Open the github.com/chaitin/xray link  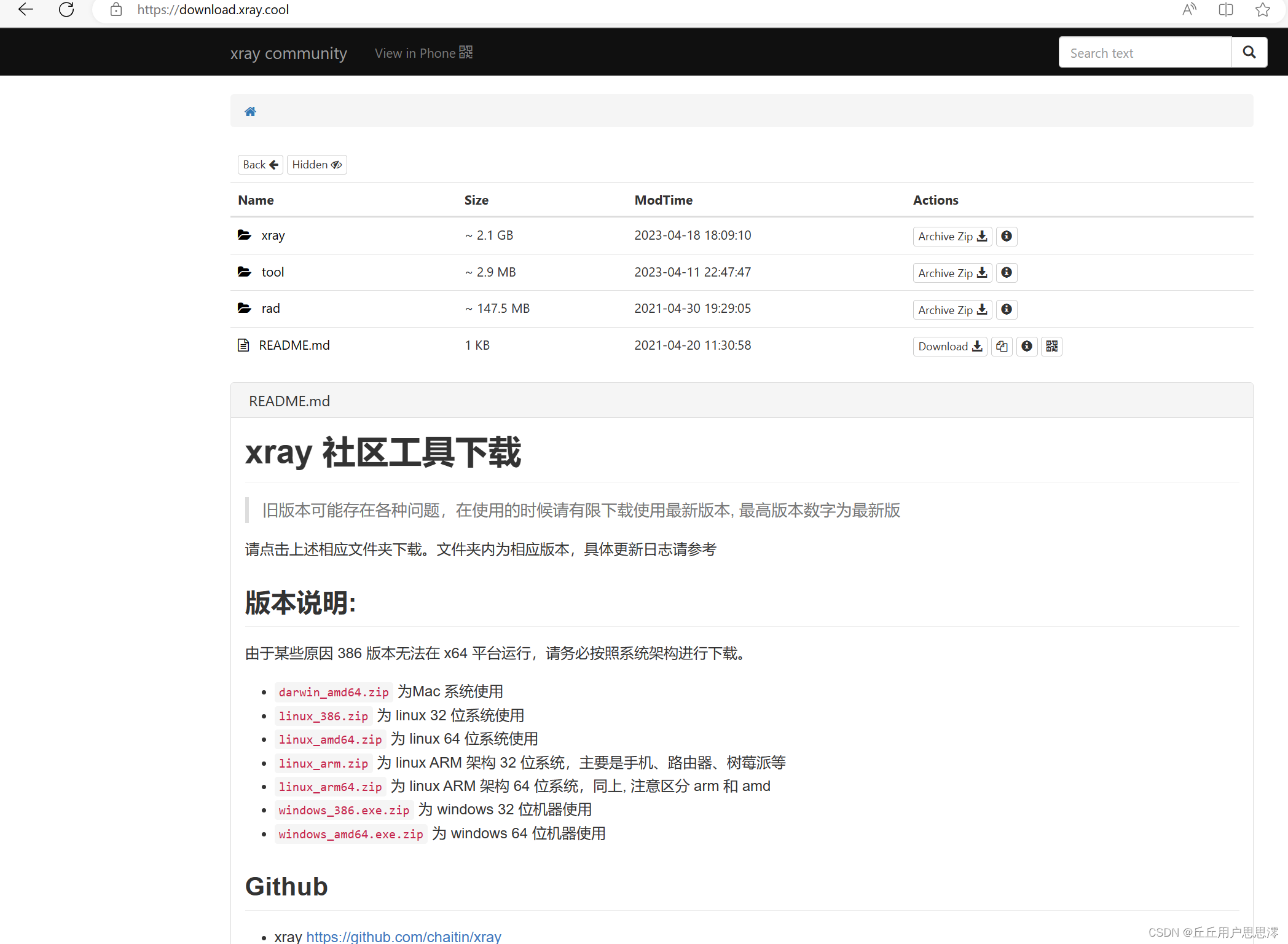tap(404, 937)
